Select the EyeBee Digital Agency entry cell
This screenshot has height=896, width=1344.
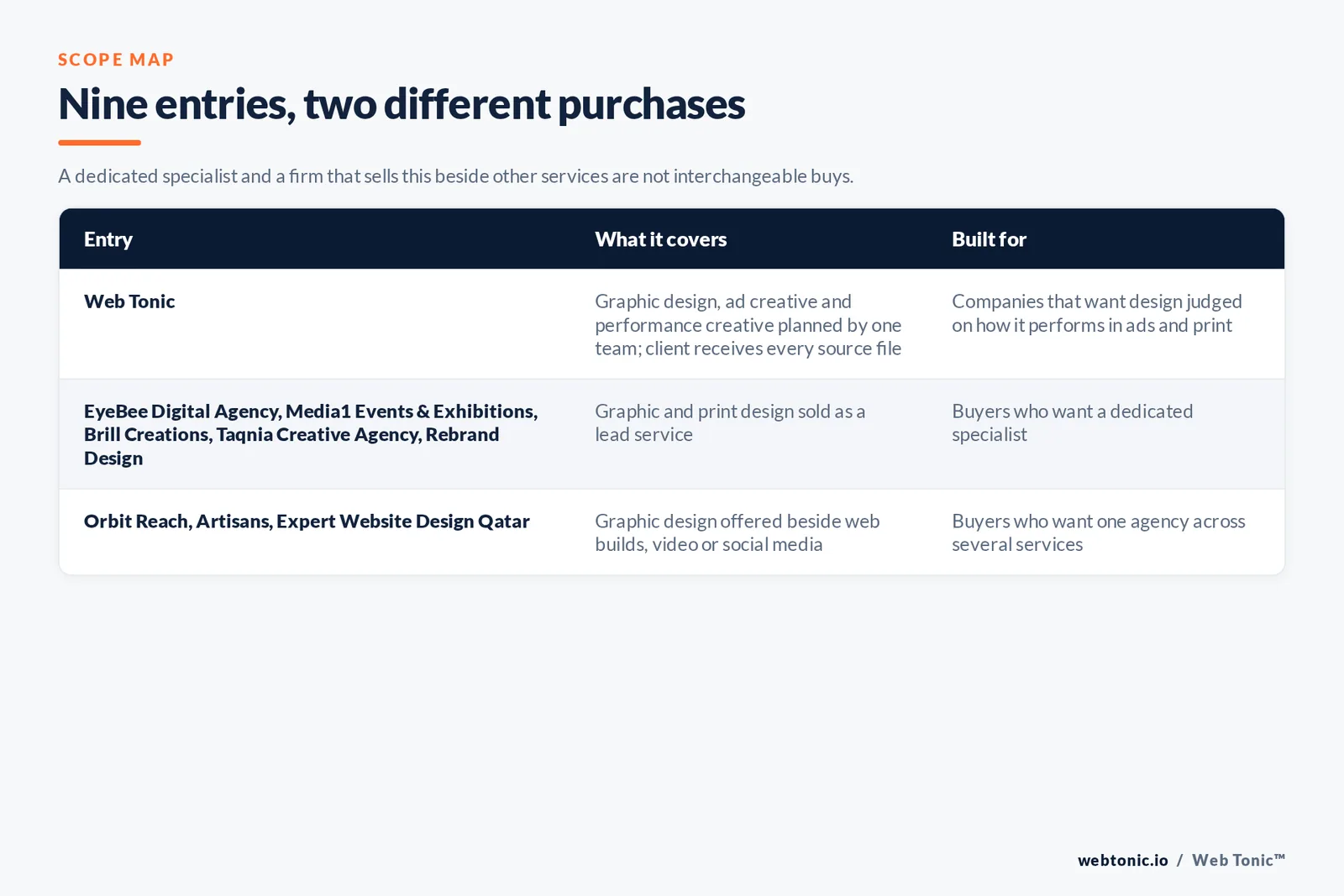click(x=311, y=434)
